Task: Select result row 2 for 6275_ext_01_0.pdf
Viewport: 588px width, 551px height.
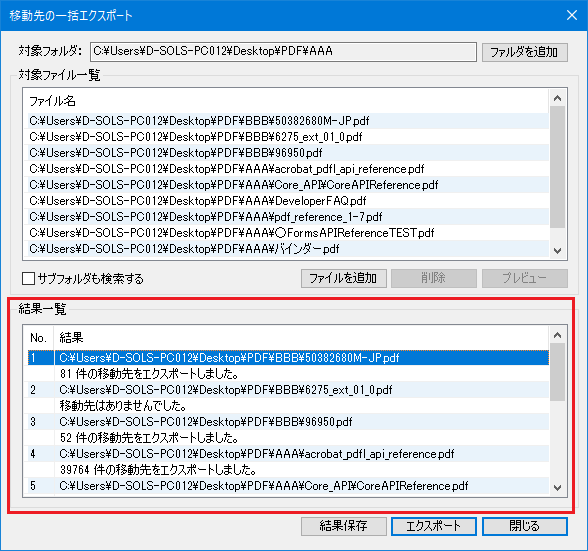Action: coord(288,390)
